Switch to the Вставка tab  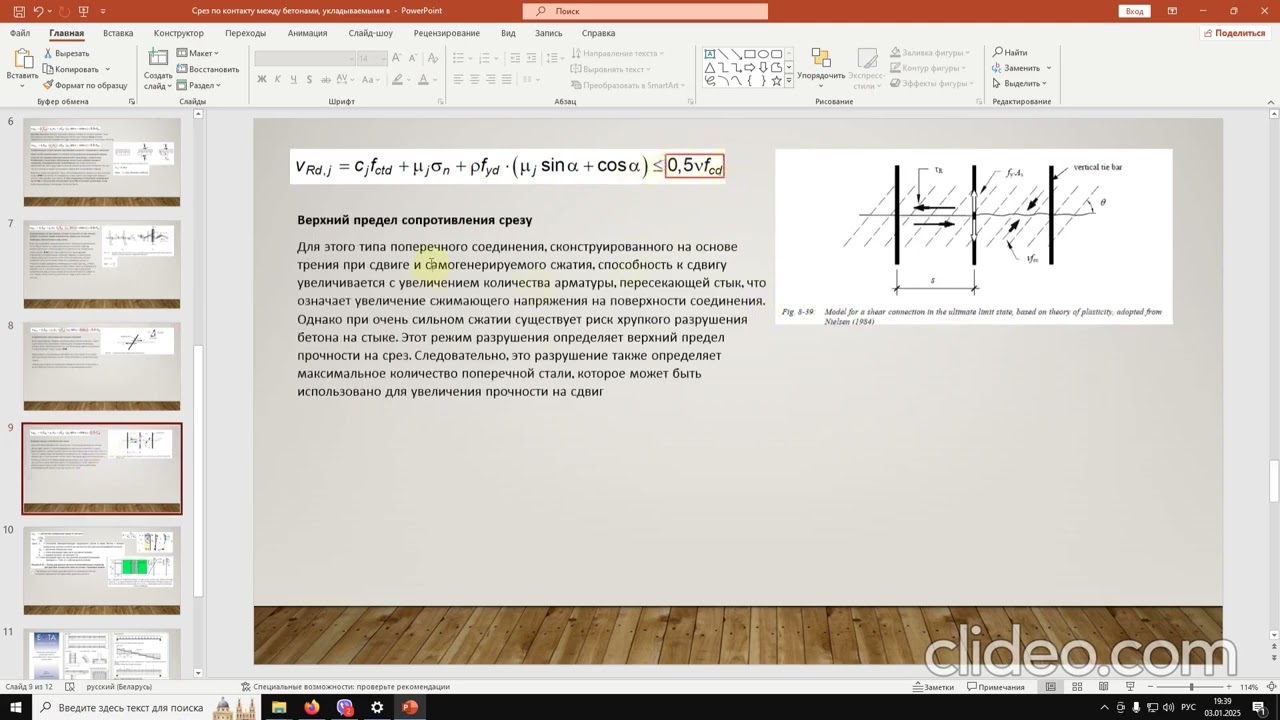pyautogui.click(x=118, y=33)
